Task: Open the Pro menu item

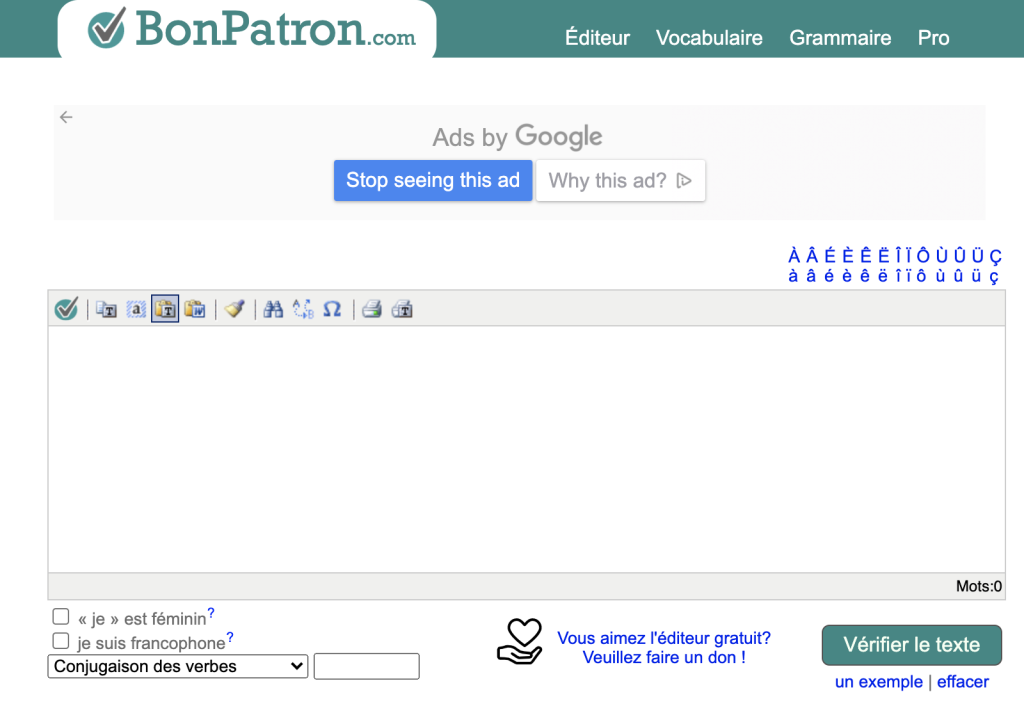Action: (933, 38)
